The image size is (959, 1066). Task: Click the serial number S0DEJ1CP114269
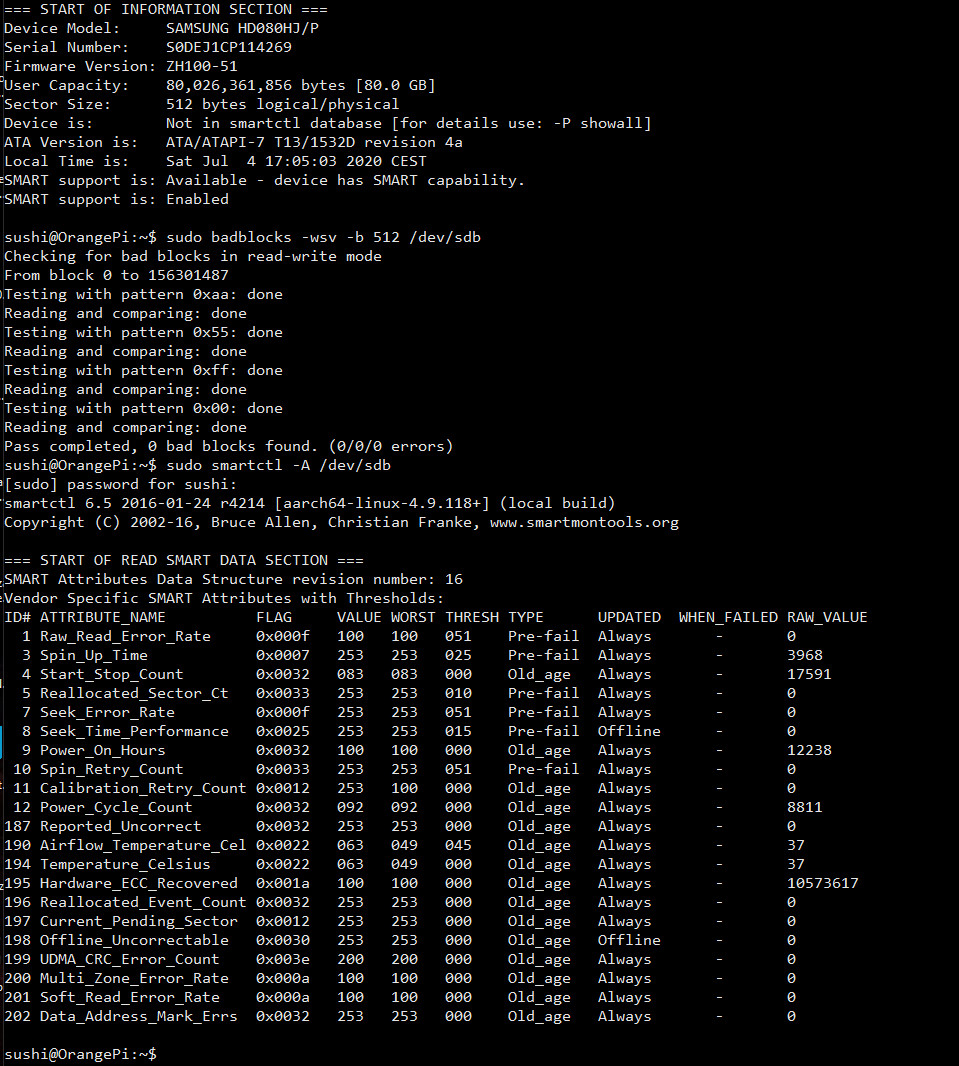pos(229,47)
